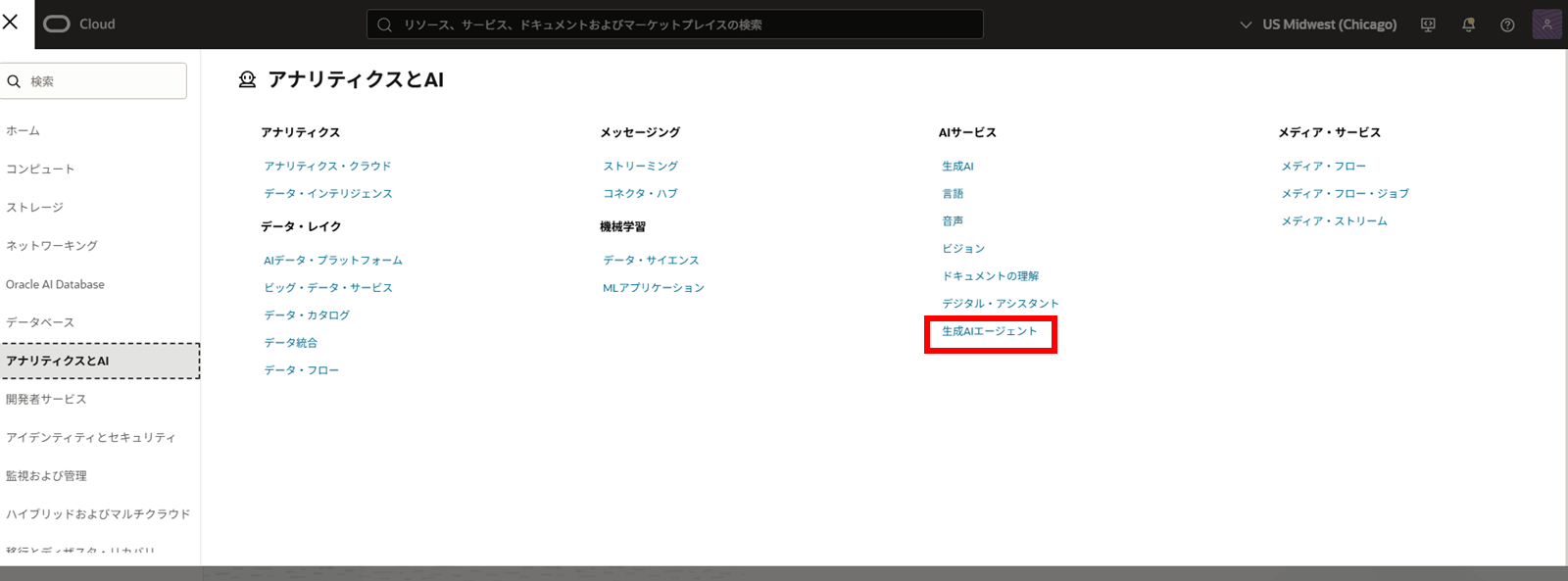Click the AIサービス section heading
The height and width of the screenshot is (581, 1568).
(x=967, y=132)
